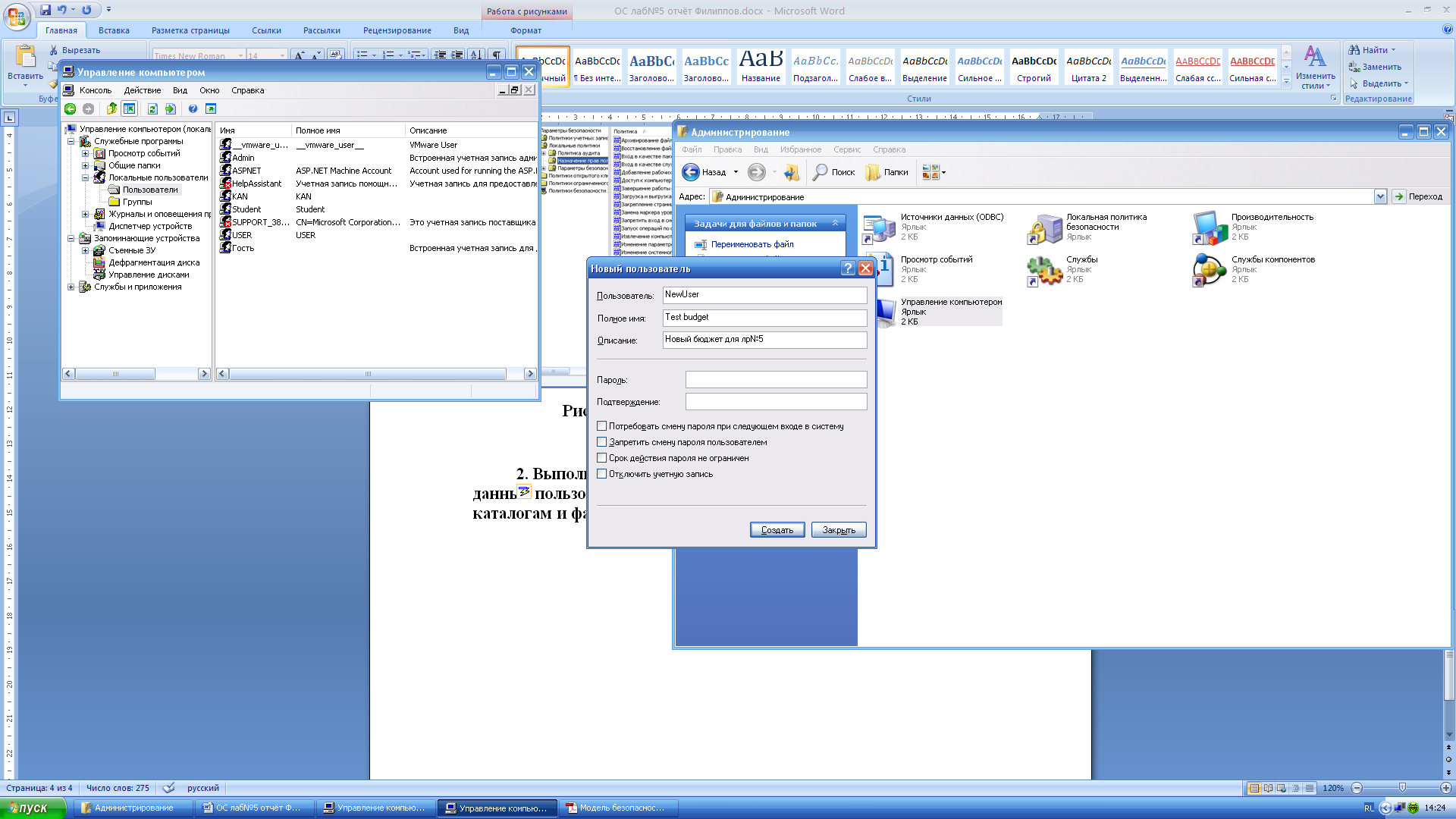Click Word Help question mark icon
Image resolution: width=1456 pixels, height=819 pixels.
click(1448, 30)
